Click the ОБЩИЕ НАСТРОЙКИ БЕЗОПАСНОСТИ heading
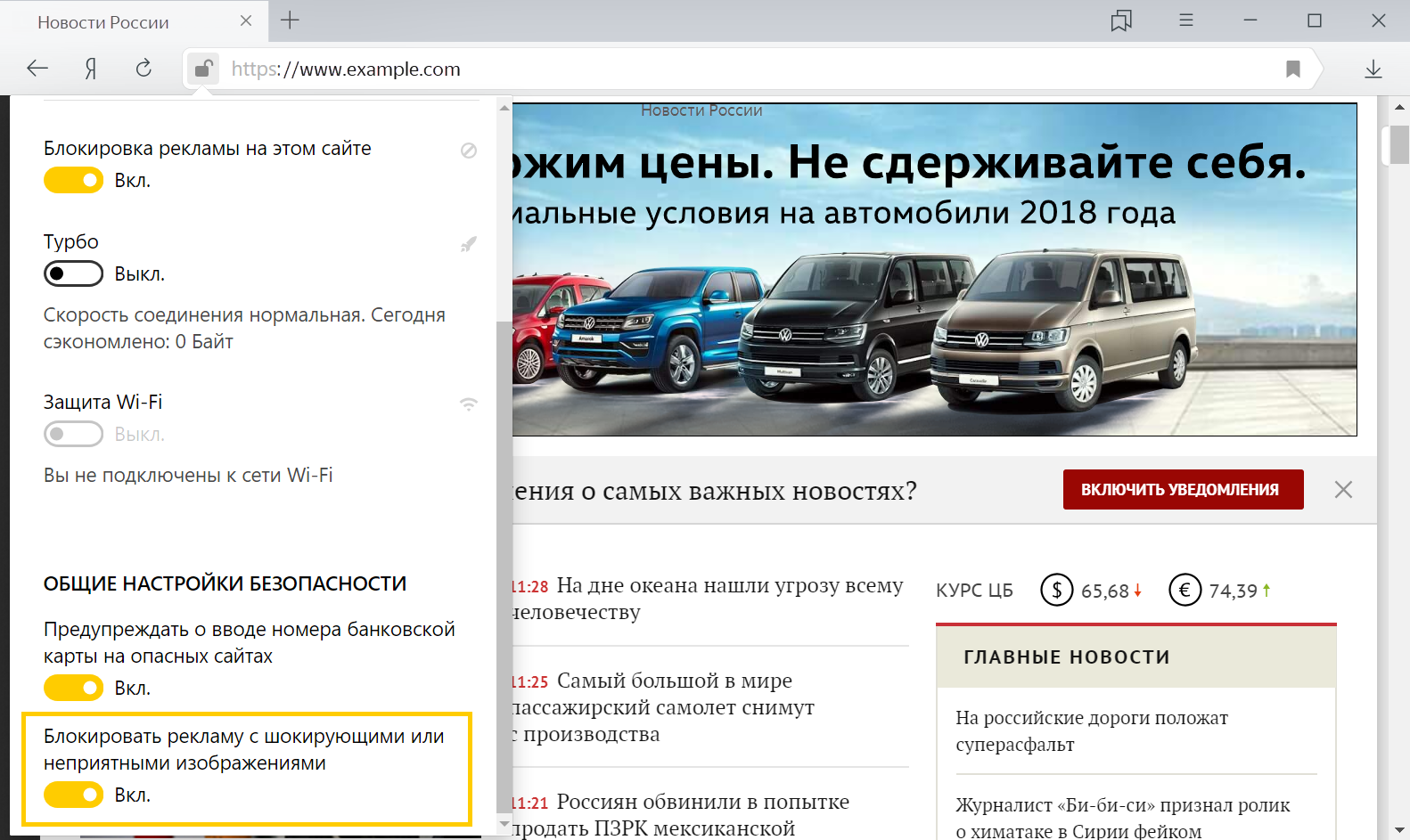Screen dimensions: 1410x840 225,583
